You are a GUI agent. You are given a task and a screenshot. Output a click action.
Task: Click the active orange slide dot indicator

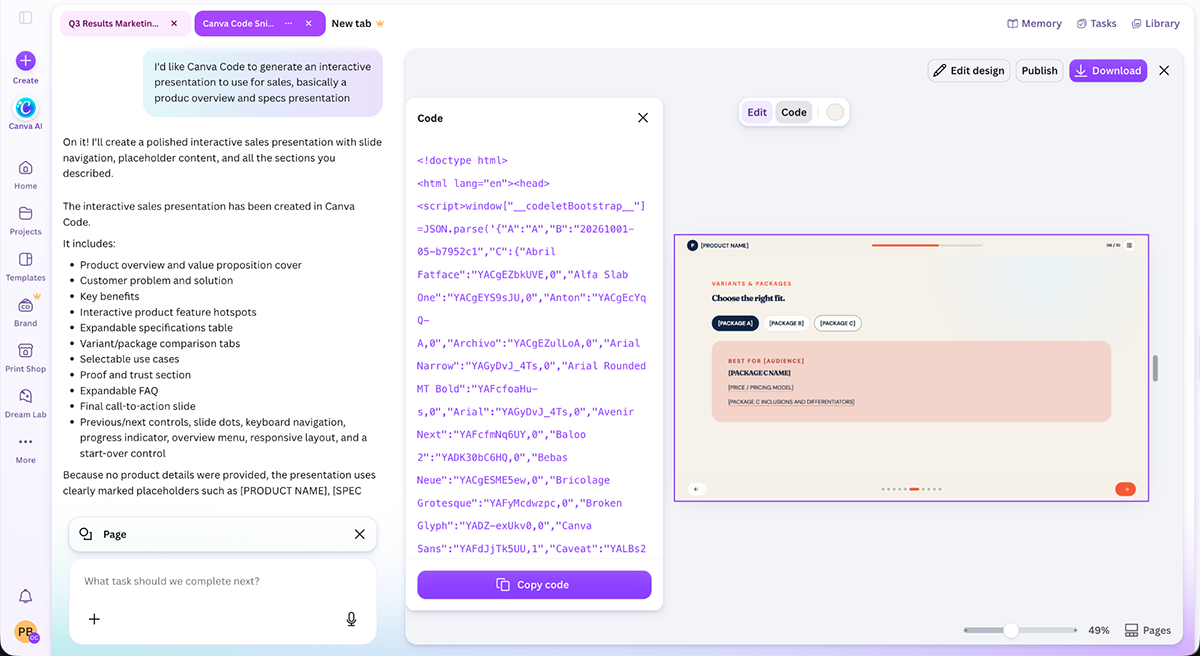tap(914, 489)
